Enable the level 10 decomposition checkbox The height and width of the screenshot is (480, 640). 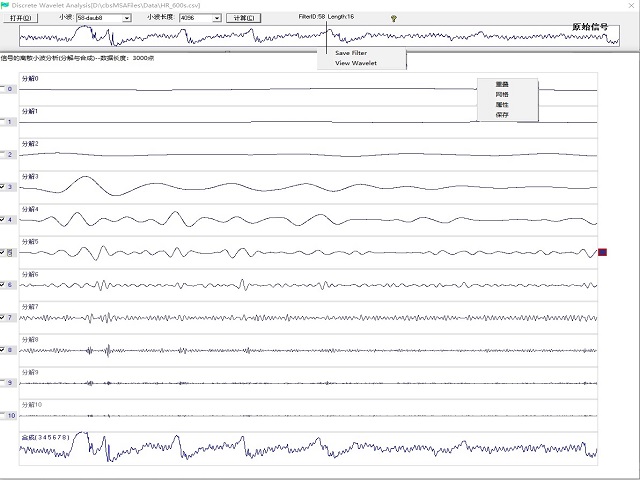click(x=2, y=415)
